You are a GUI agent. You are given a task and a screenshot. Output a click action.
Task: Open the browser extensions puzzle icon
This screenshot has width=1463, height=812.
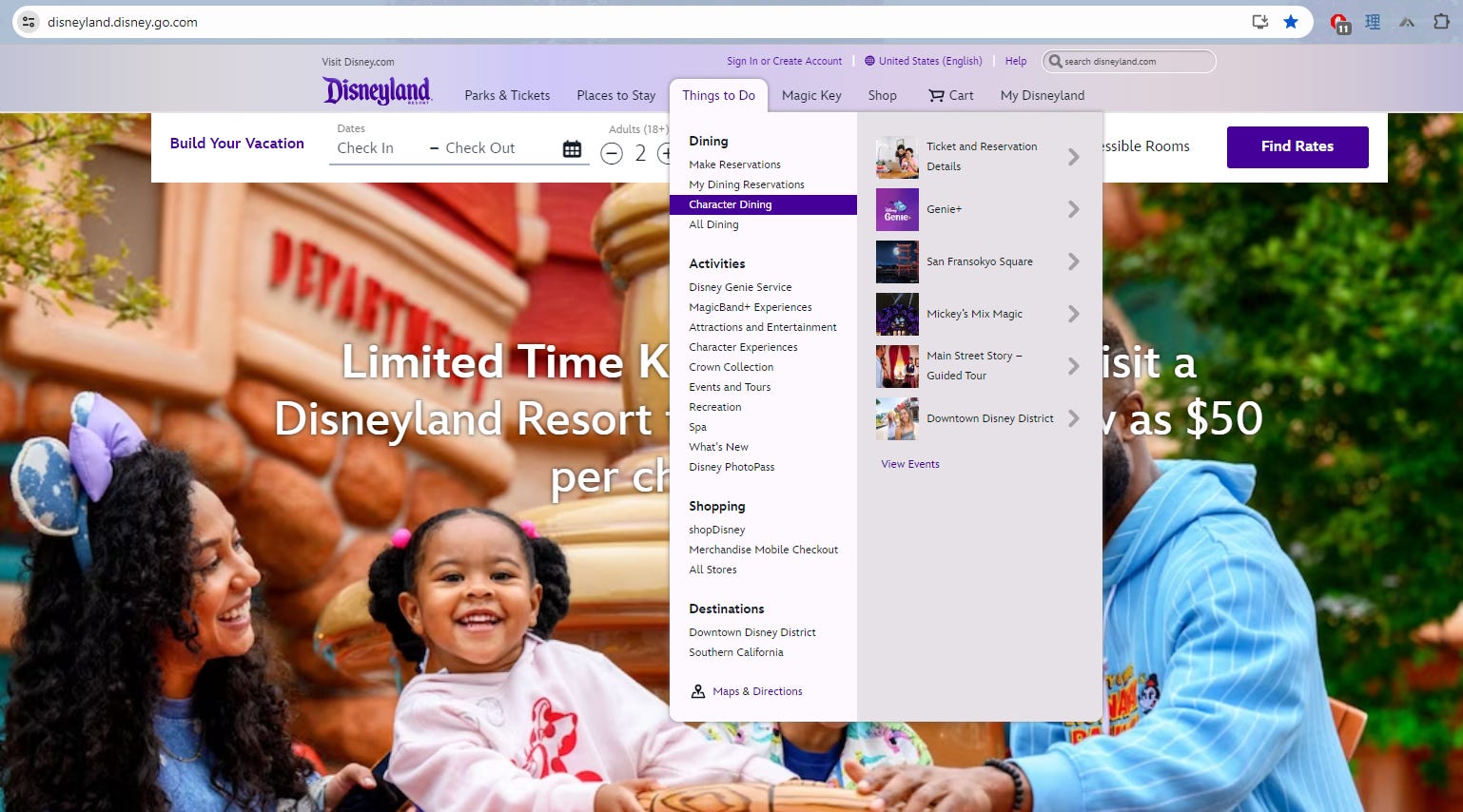[x=1441, y=22]
